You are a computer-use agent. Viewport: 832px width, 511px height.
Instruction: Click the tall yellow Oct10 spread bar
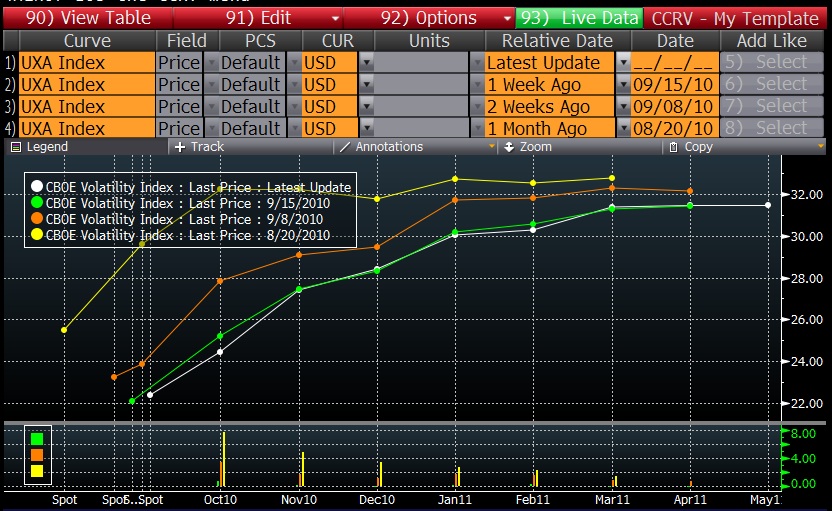coord(224,459)
